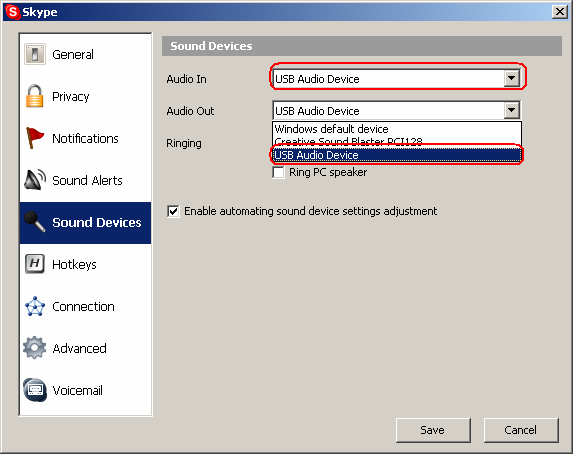Click the Audio In label
Image resolution: width=573 pixels, height=454 pixels.
[x=186, y=79]
